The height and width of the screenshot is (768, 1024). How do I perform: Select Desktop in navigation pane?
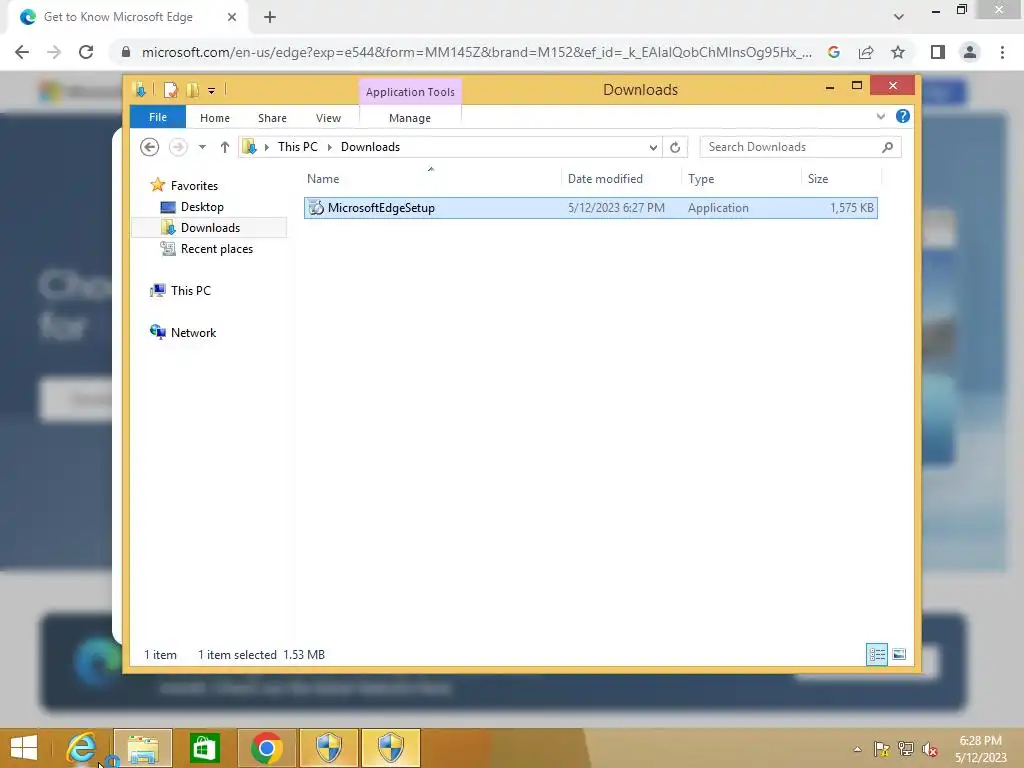202,207
